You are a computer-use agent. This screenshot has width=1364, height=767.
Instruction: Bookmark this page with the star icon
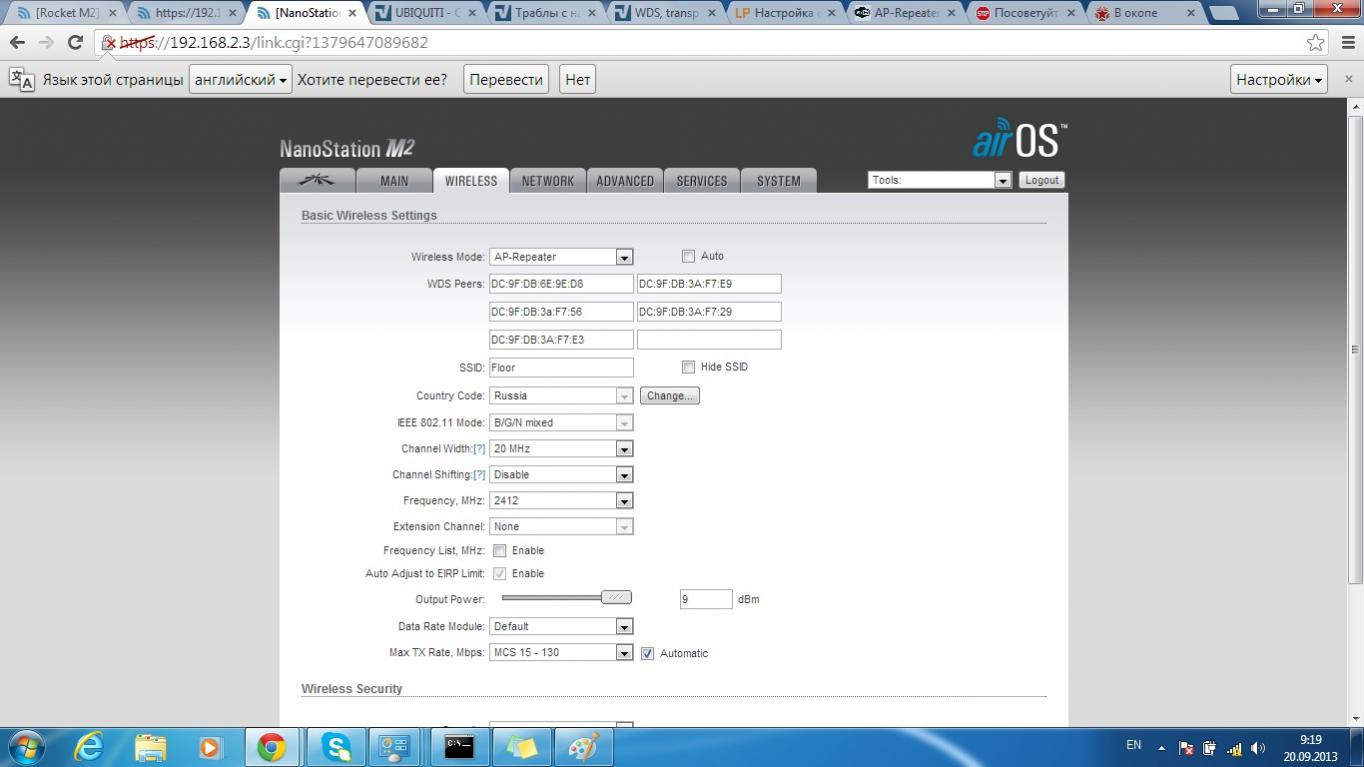[x=1316, y=43]
